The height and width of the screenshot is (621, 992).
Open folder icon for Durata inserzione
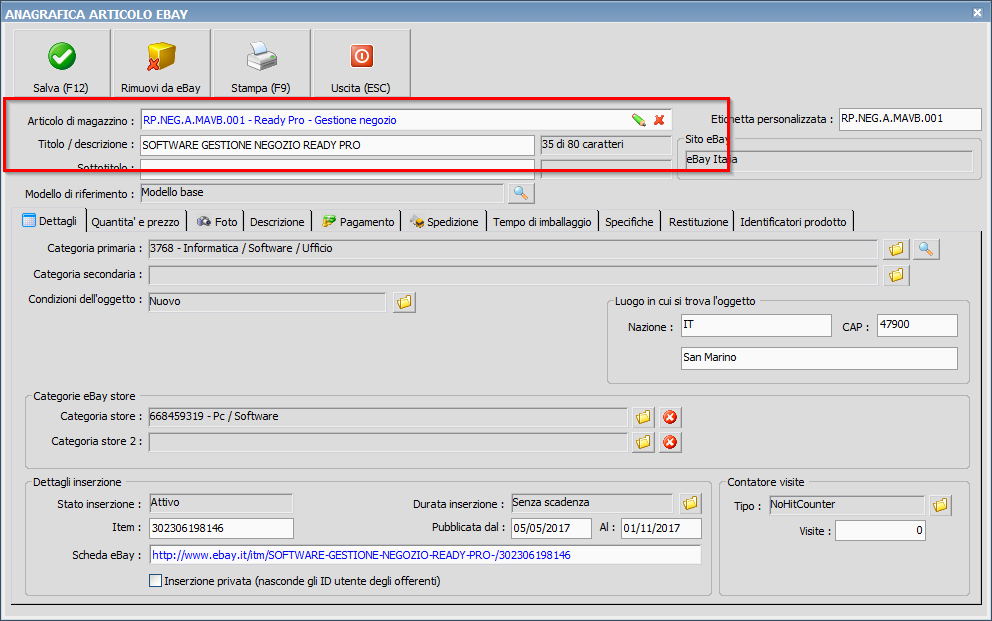(x=690, y=503)
